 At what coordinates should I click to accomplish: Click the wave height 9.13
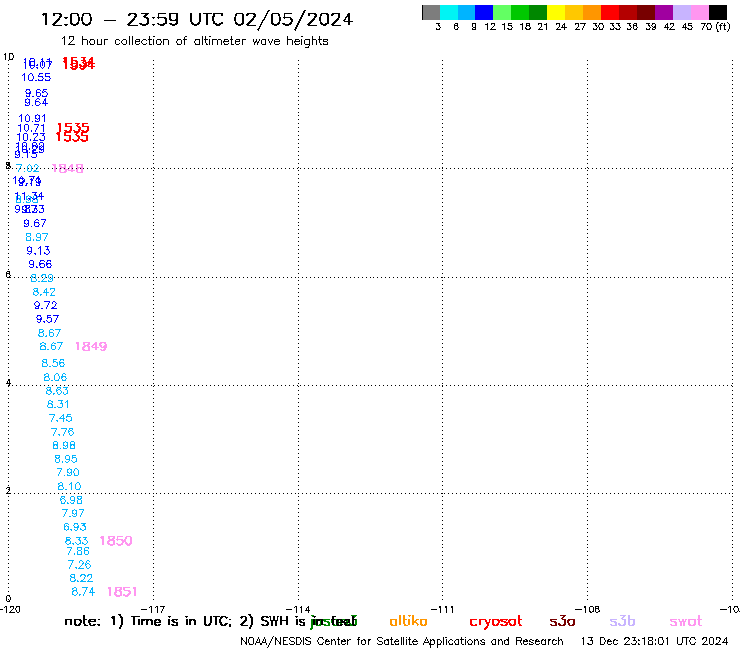pos(38,251)
